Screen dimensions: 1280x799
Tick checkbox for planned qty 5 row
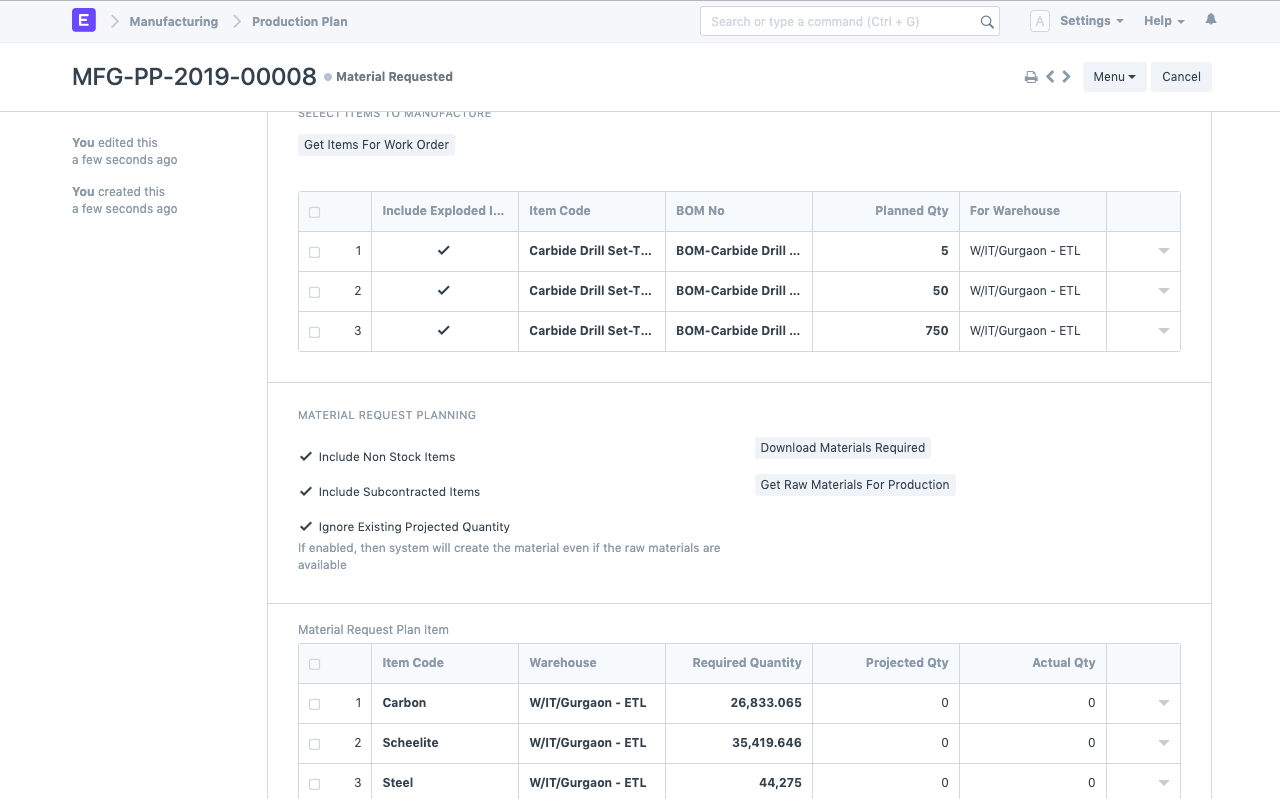pos(315,252)
